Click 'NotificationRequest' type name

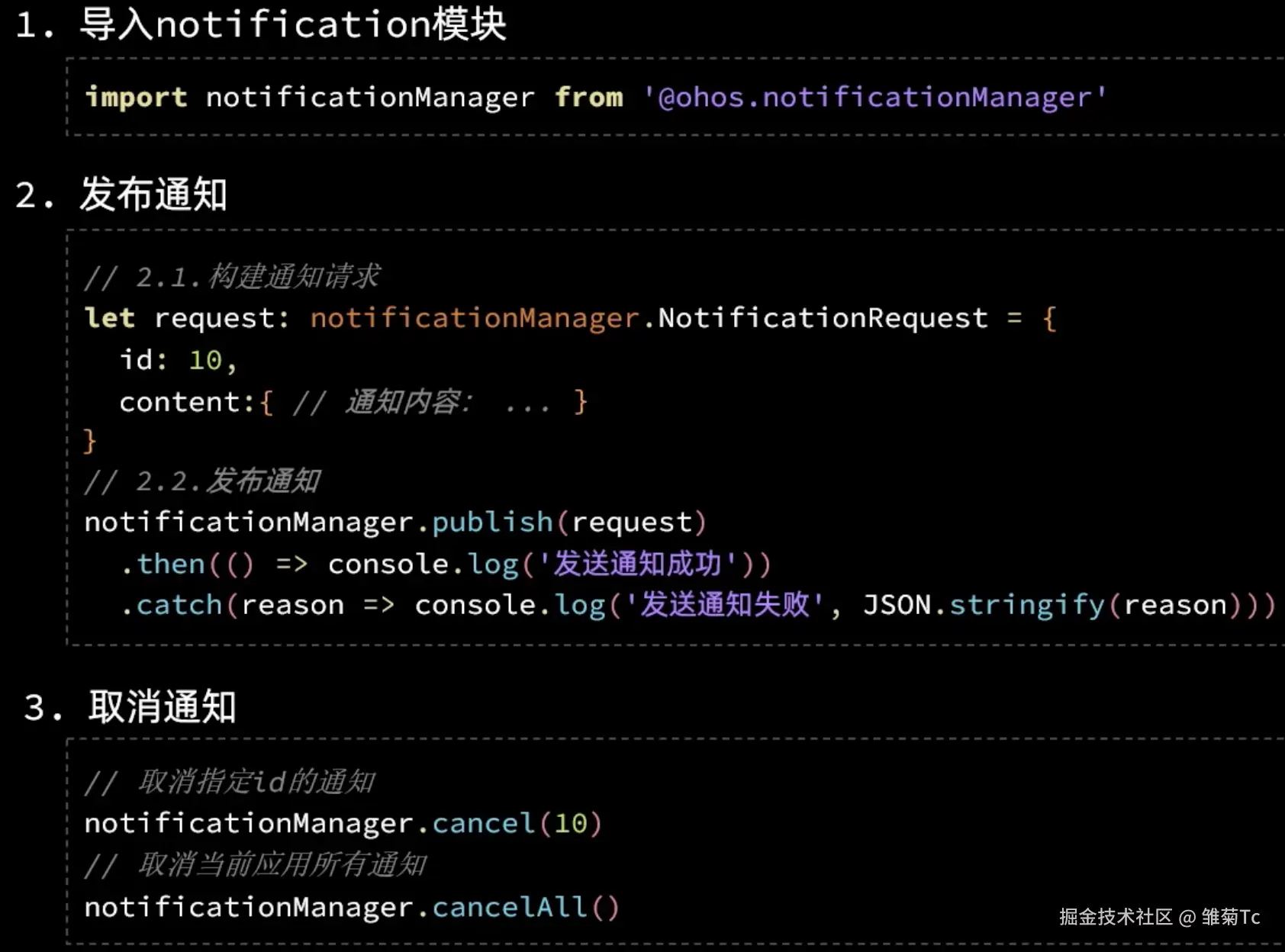coord(823,318)
